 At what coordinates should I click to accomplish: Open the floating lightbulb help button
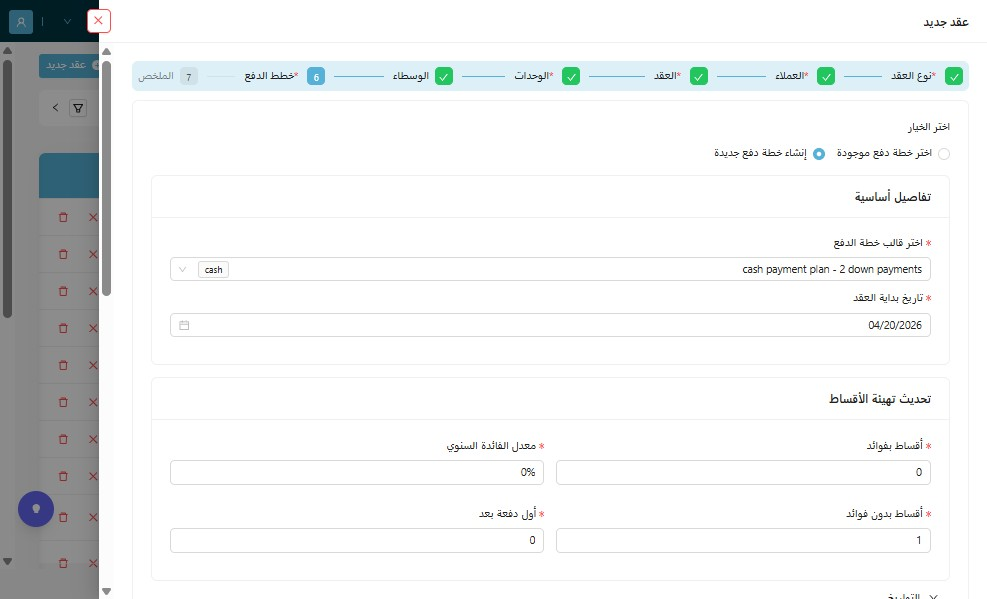tap(36, 508)
